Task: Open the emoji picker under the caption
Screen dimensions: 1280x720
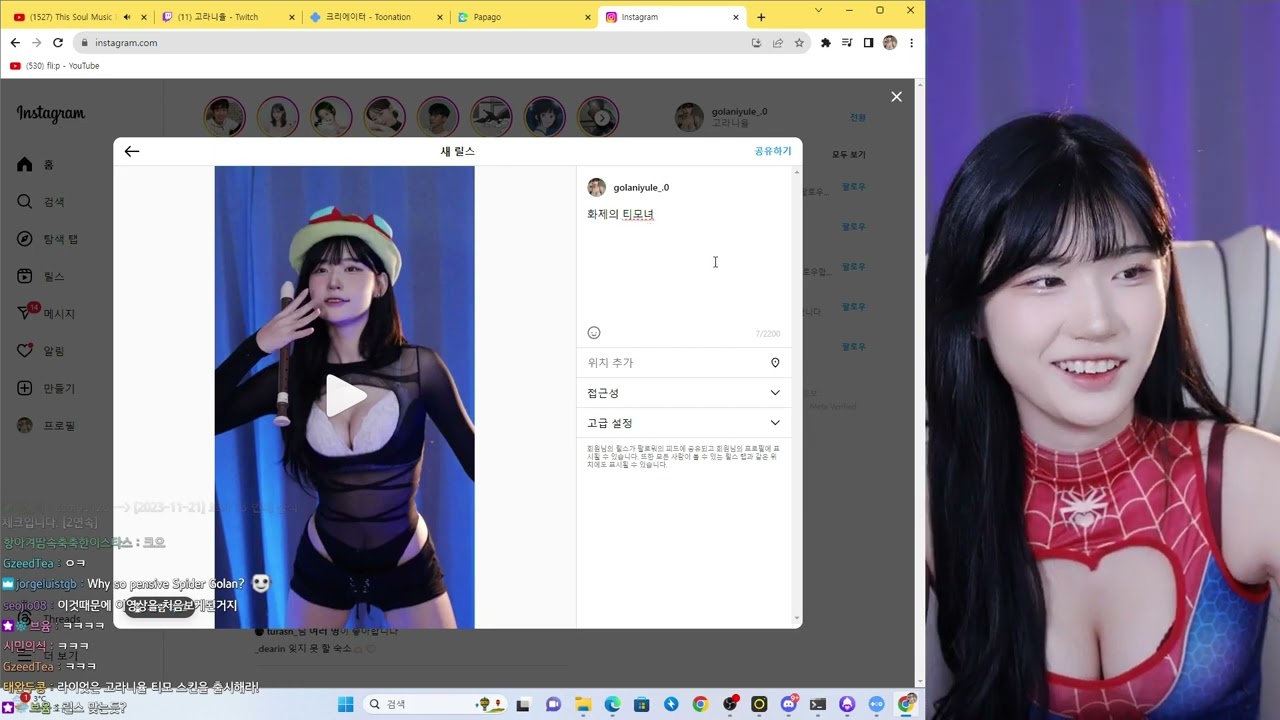Action: pos(594,333)
